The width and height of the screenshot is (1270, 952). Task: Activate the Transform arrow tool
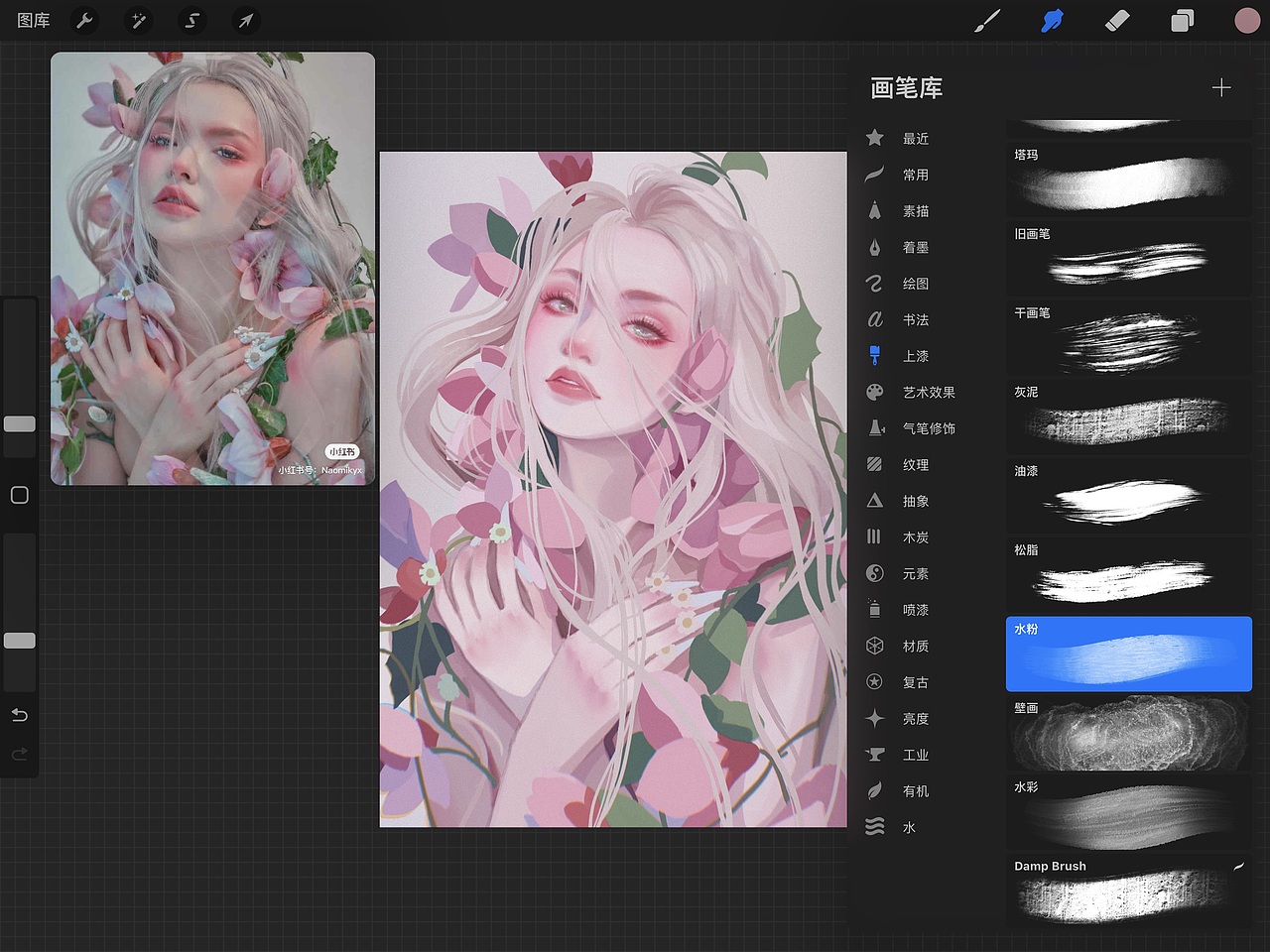pyautogui.click(x=245, y=20)
